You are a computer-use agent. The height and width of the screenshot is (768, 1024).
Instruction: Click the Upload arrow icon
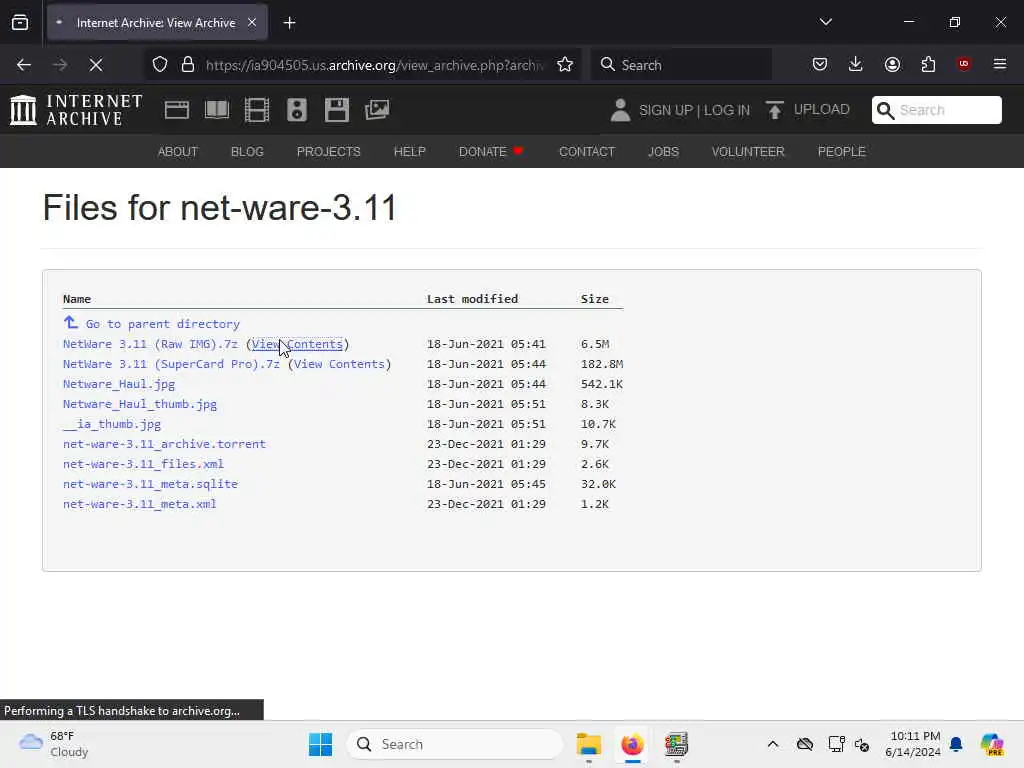775,110
